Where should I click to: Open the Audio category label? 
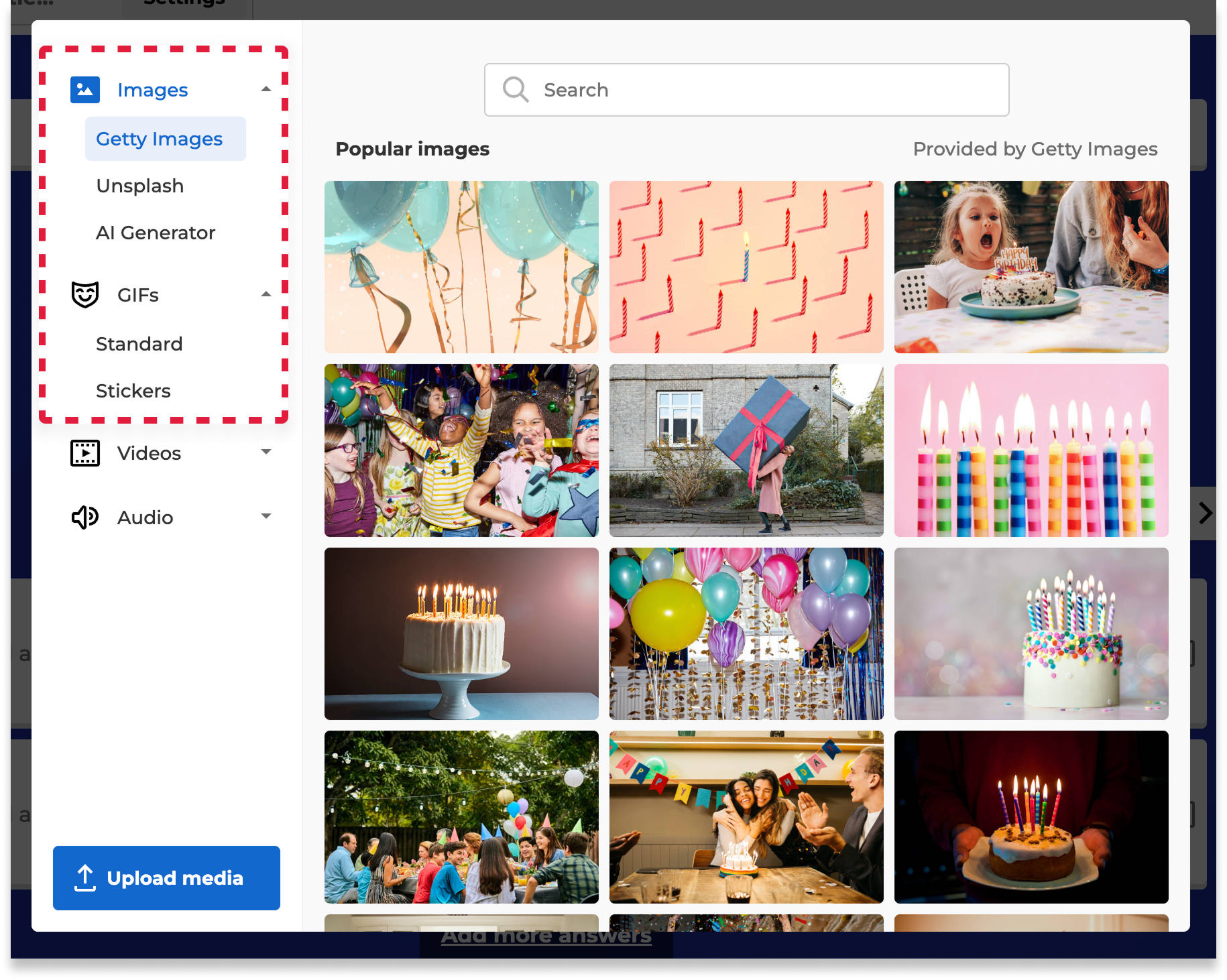tap(145, 517)
